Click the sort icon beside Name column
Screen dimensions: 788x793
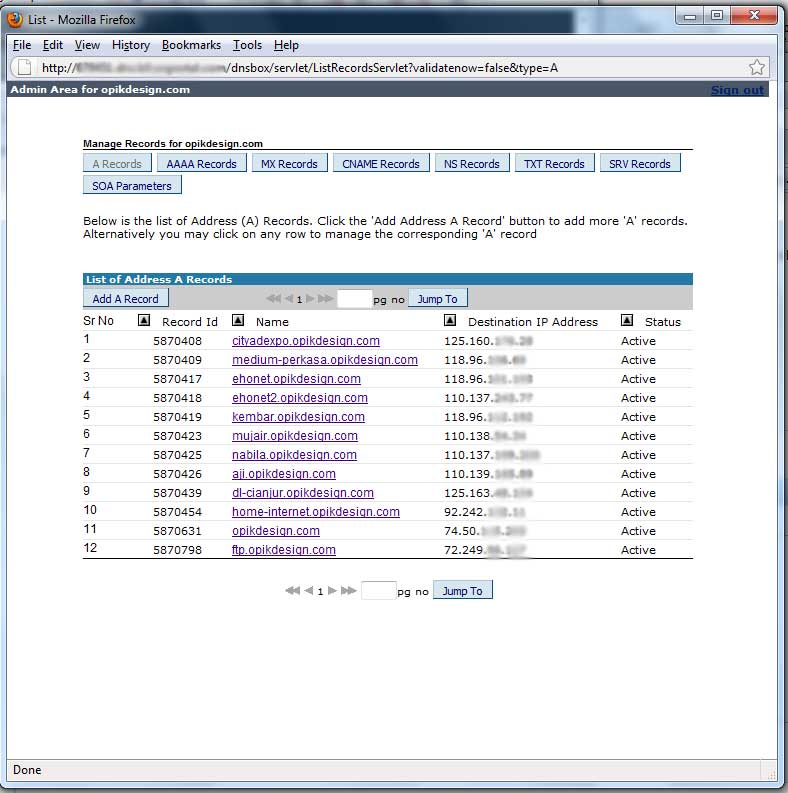pyautogui.click(x=238, y=320)
